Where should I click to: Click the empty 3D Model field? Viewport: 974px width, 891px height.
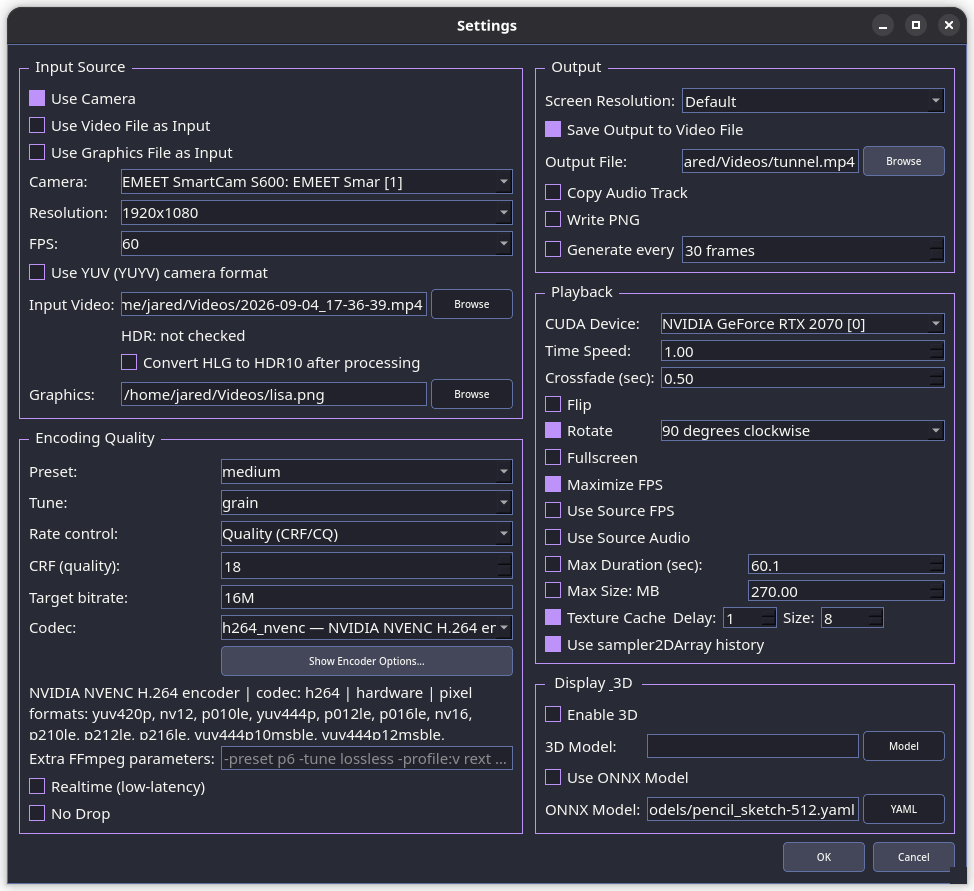point(753,746)
